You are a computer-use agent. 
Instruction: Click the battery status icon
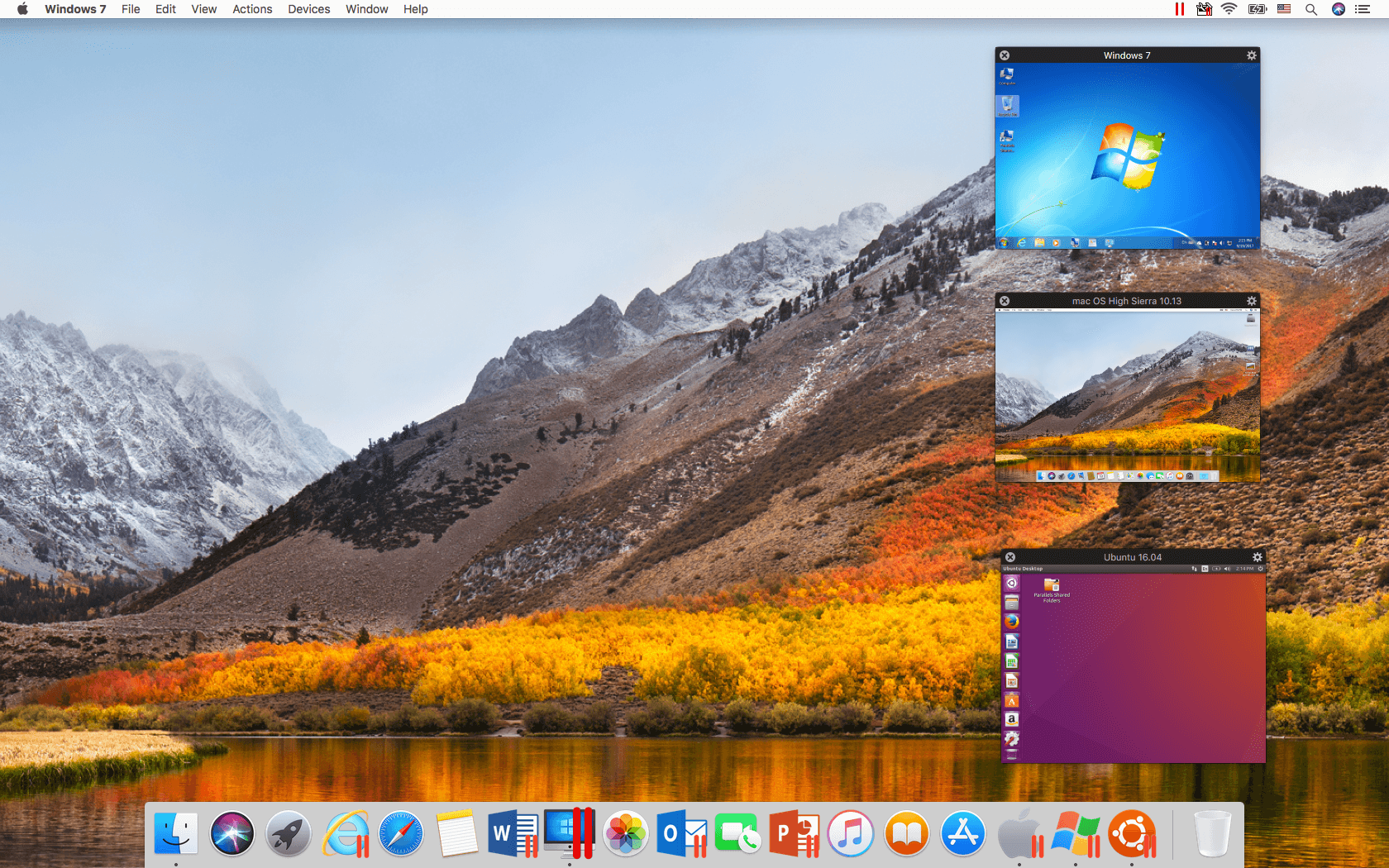pyautogui.click(x=1258, y=9)
